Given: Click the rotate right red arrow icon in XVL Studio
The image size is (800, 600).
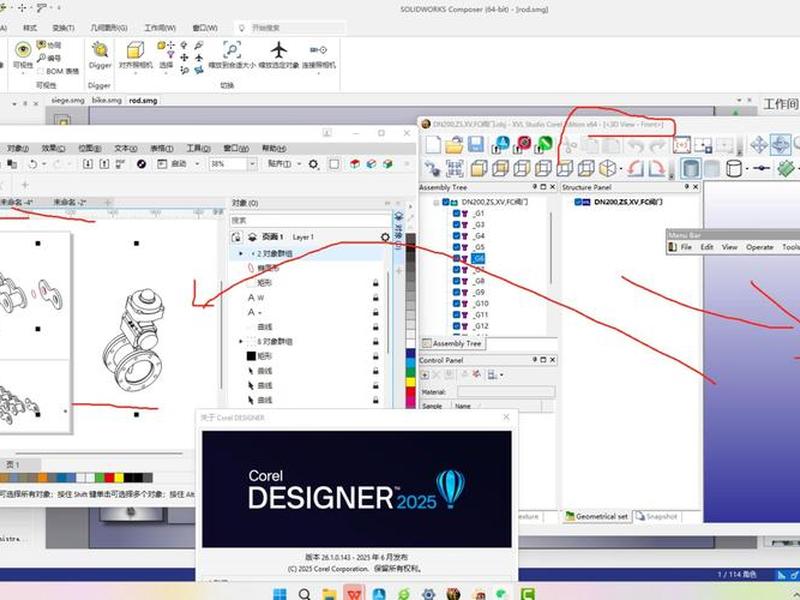Looking at the screenshot, I should 656,168.
